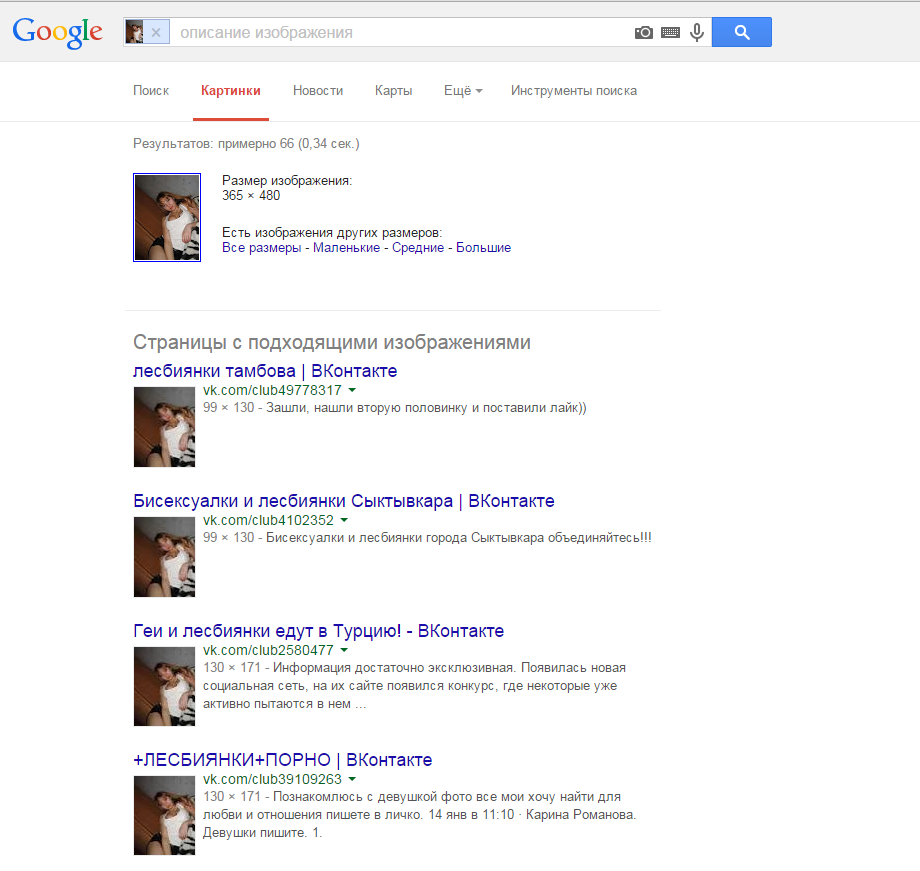Expand dropdown arrow next to vk.com/club4102352
The width and height of the screenshot is (920, 871).
344,520
